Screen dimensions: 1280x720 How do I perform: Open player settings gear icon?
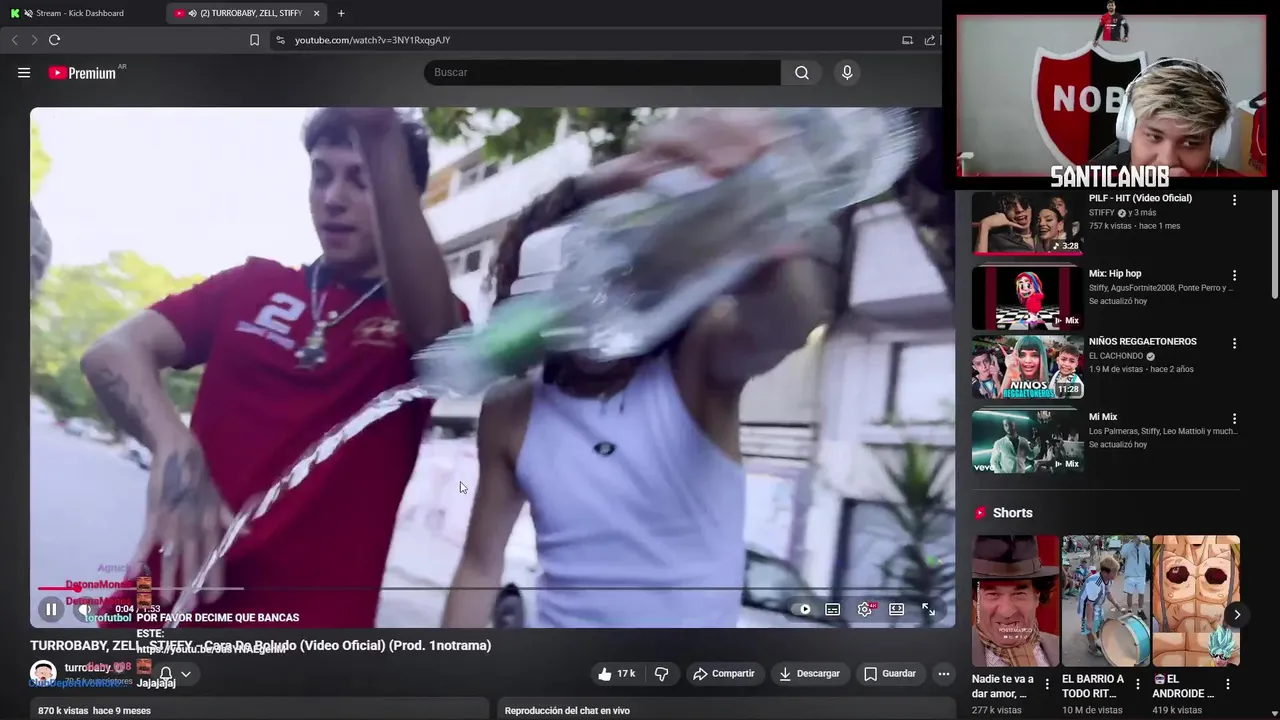tap(865, 609)
